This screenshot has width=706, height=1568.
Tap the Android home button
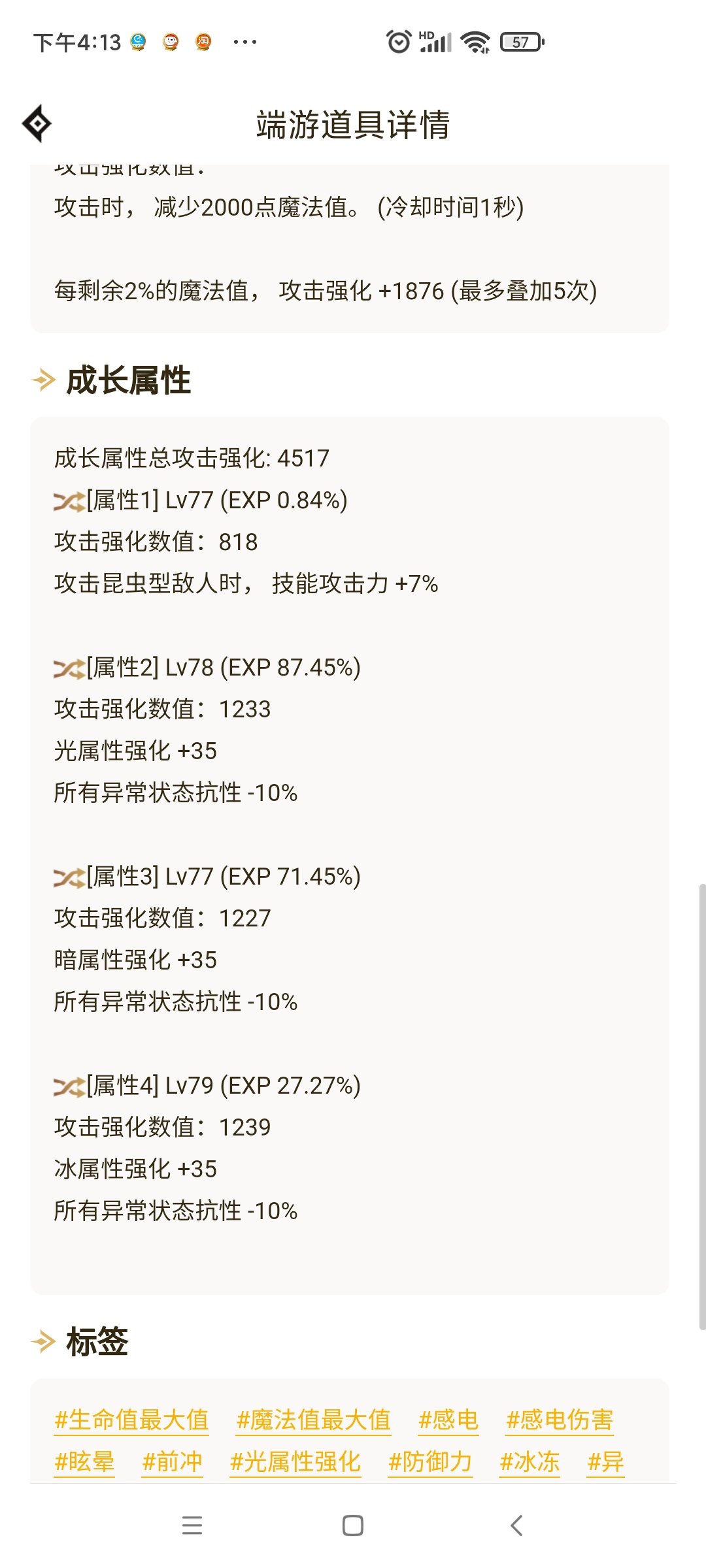pos(353,1526)
